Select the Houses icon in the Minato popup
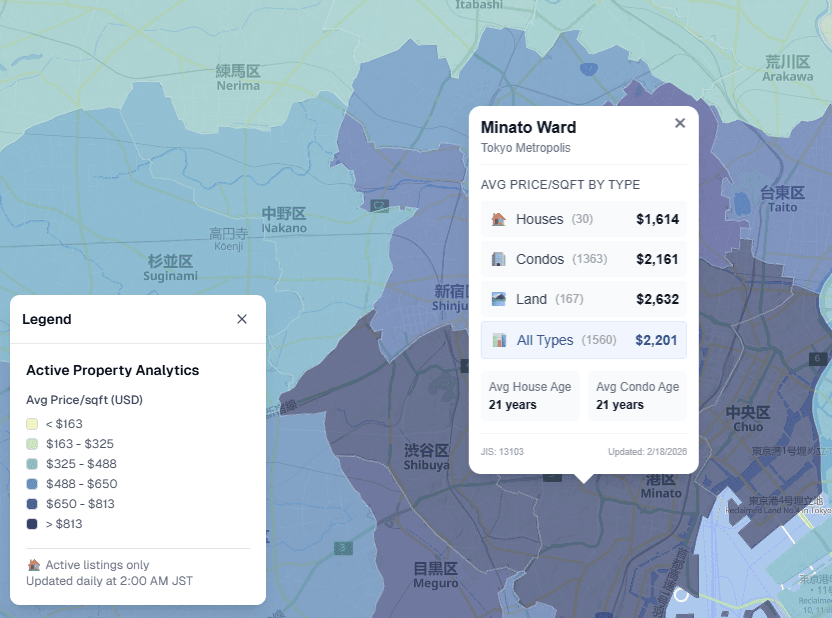Image resolution: width=832 pixels, height=618 pixels. coord(497,217)
